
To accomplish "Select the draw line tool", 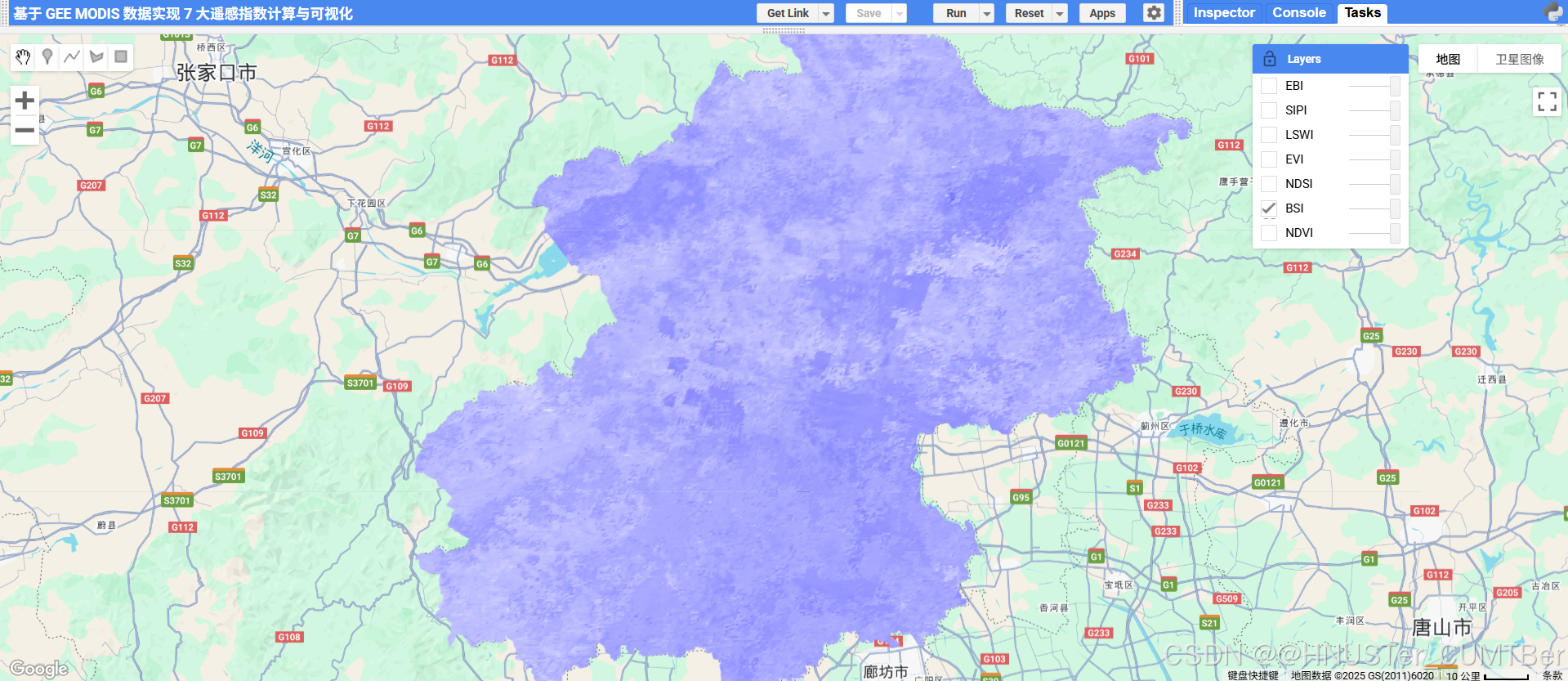I will click(x=72, y=56).
